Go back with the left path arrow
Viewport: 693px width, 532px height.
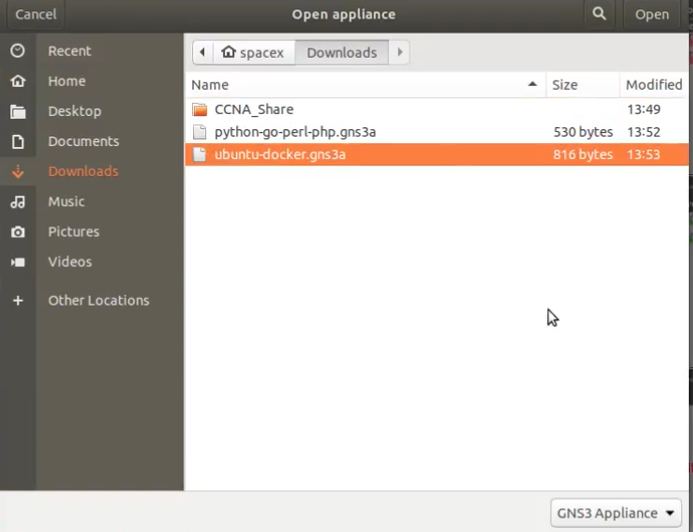click(202, 52)
